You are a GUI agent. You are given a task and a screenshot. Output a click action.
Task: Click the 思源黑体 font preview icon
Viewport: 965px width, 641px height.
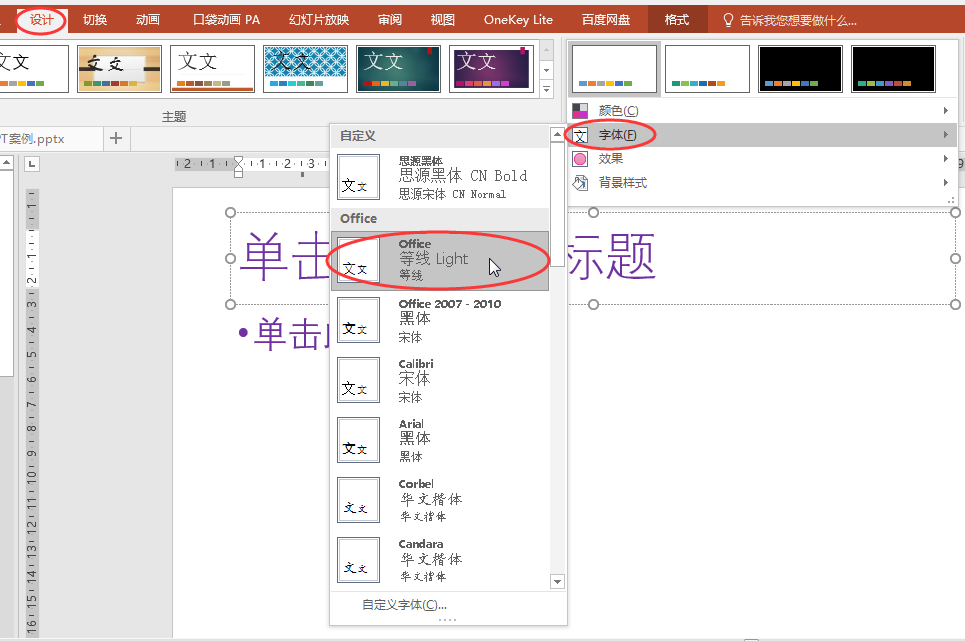click(358, 178)
